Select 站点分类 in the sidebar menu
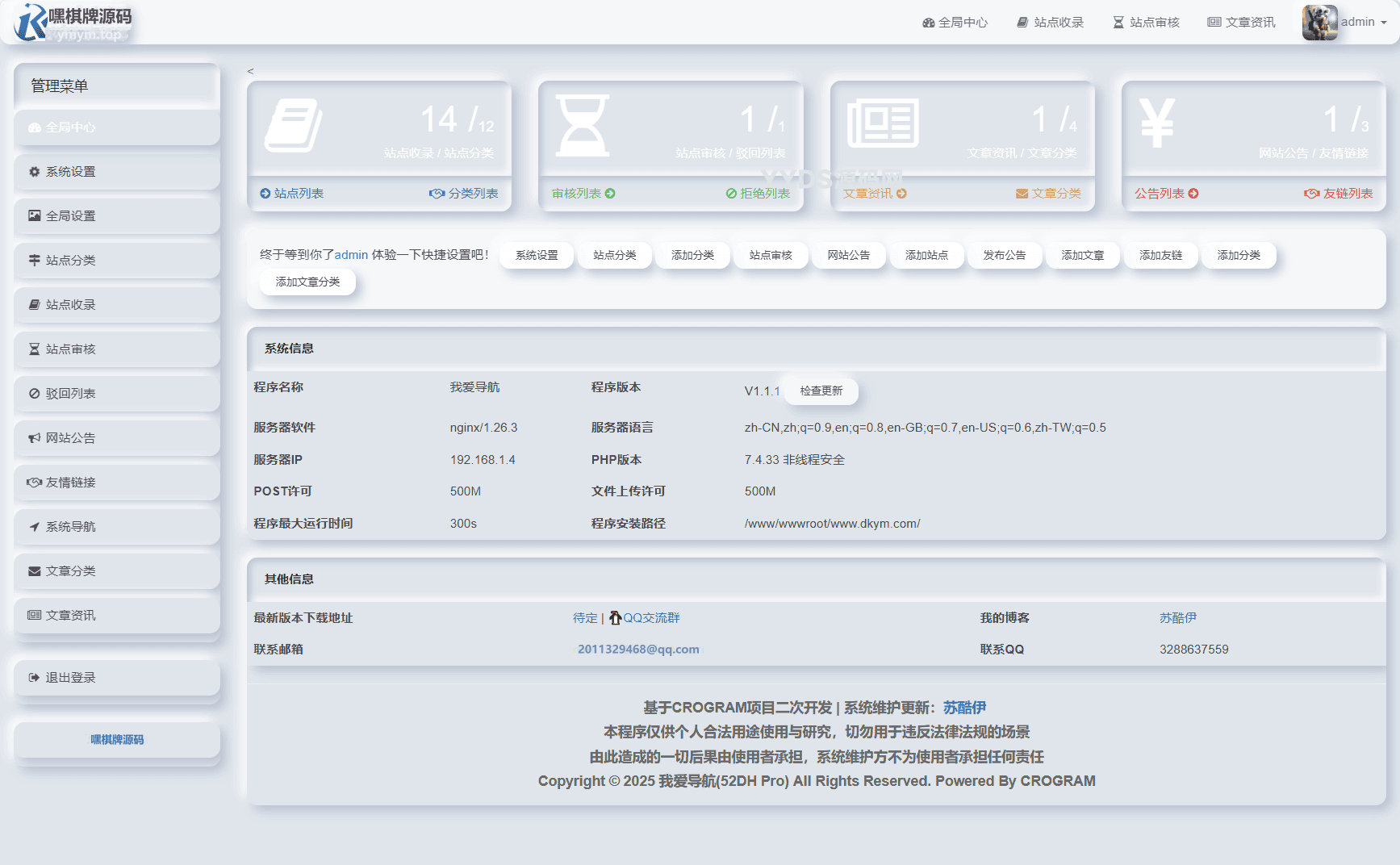The height and width of the screenshot is (865, 1400). click(117, 261)
